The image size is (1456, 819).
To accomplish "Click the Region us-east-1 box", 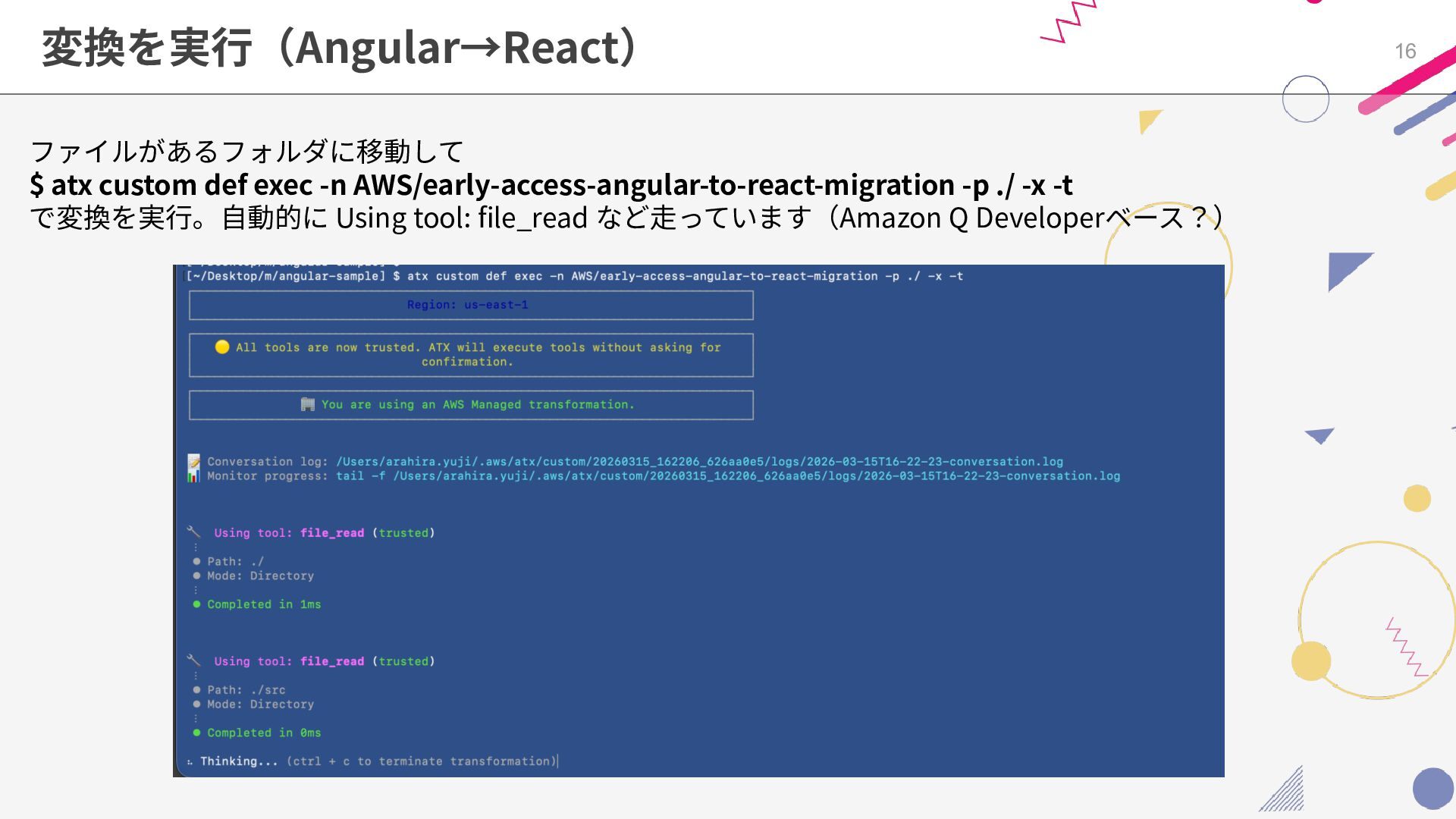I will [470, 305].
